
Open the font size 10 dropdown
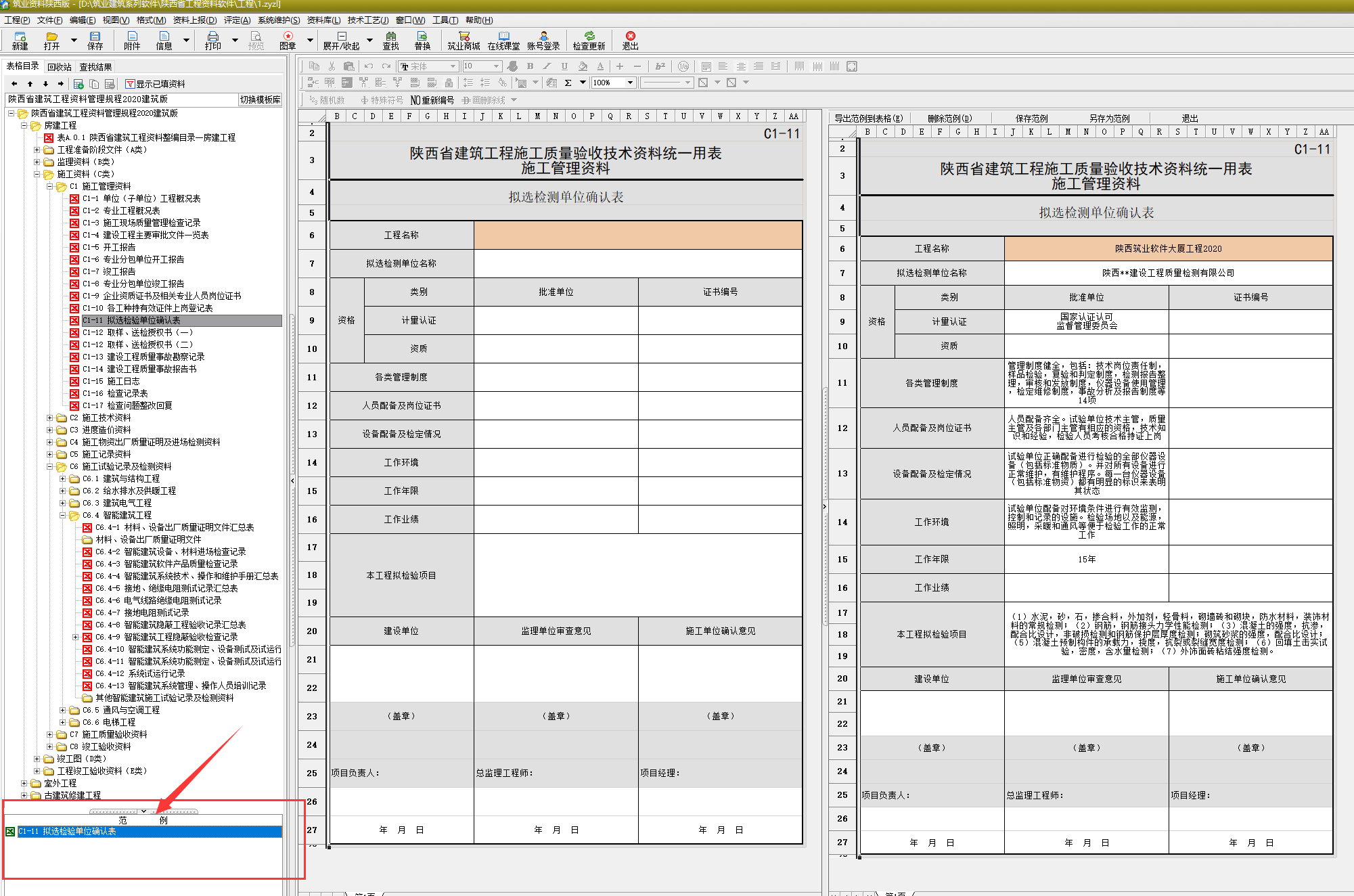496,66
